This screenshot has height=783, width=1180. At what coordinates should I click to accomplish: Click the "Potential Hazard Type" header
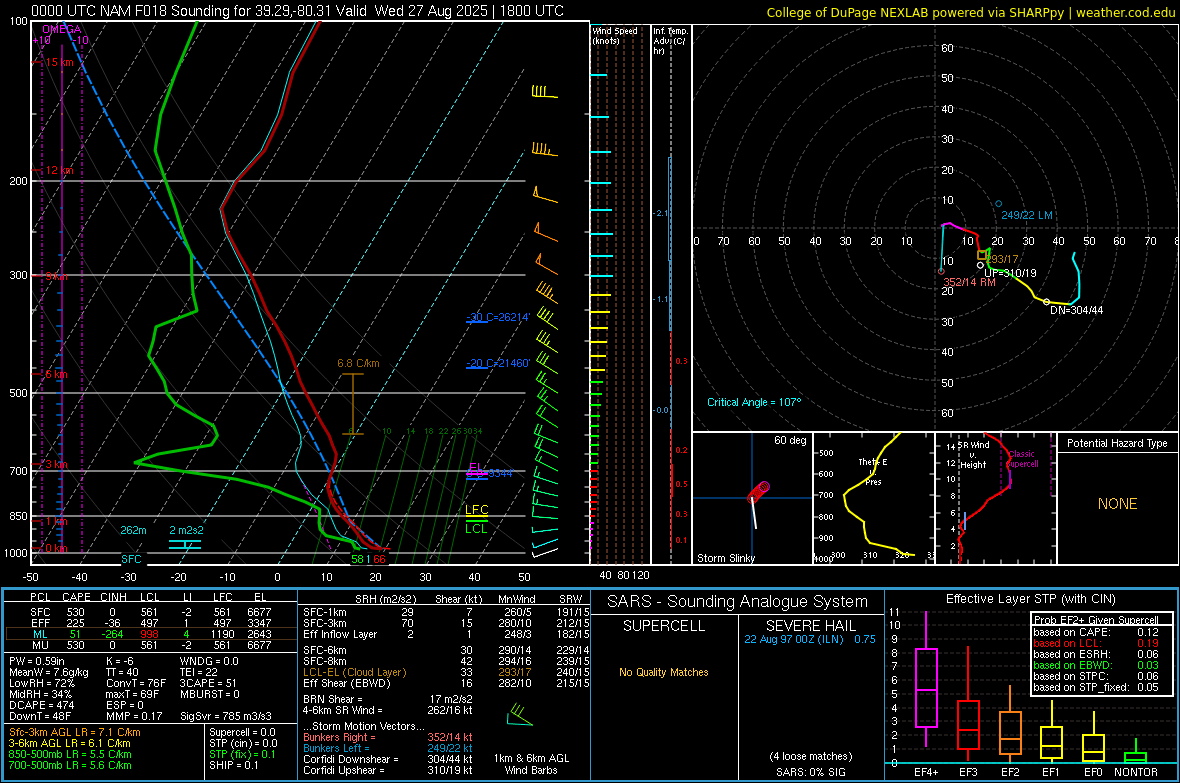(x=1117, y=443)
